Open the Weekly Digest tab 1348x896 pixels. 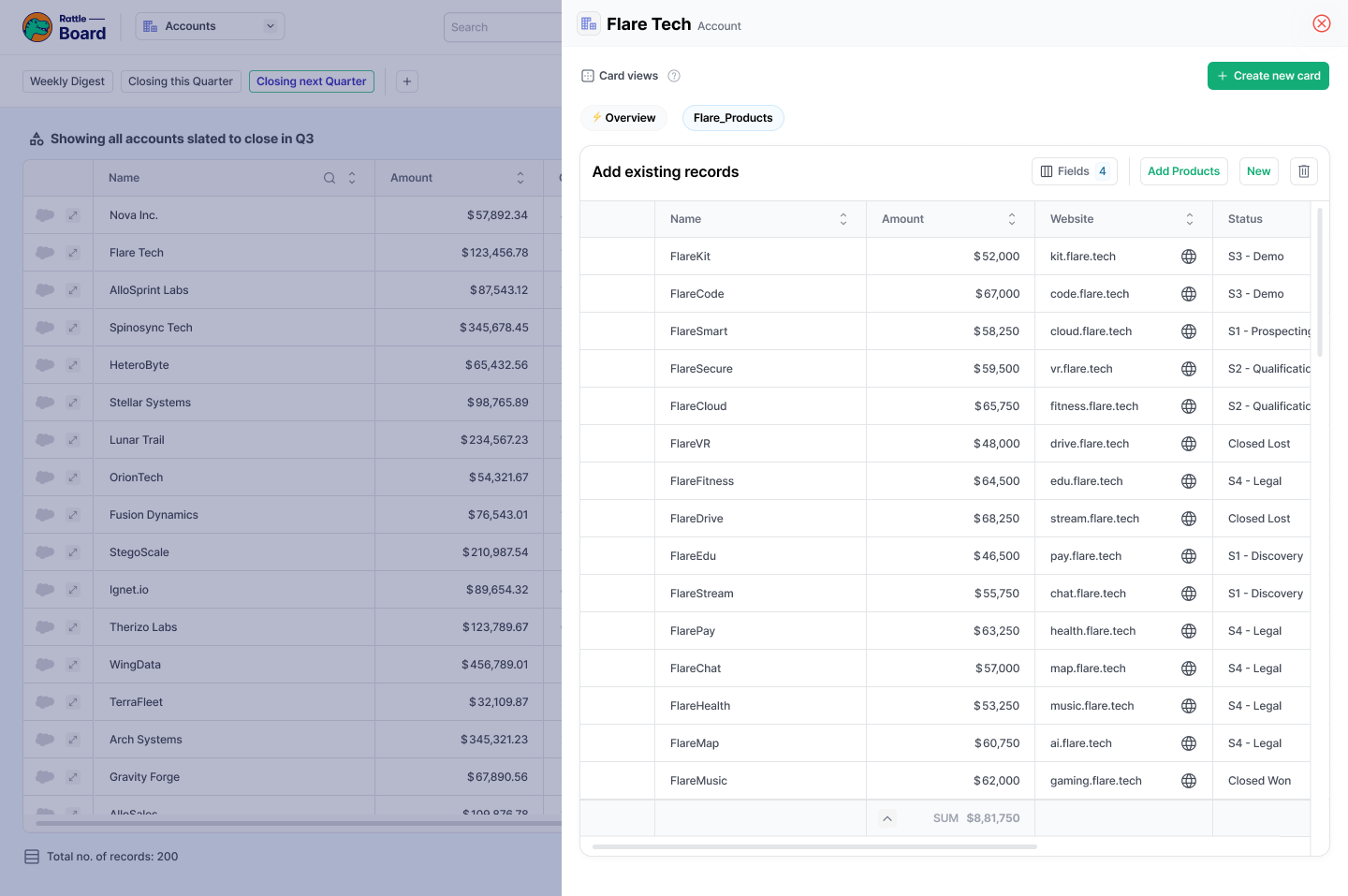pos(67,81)
